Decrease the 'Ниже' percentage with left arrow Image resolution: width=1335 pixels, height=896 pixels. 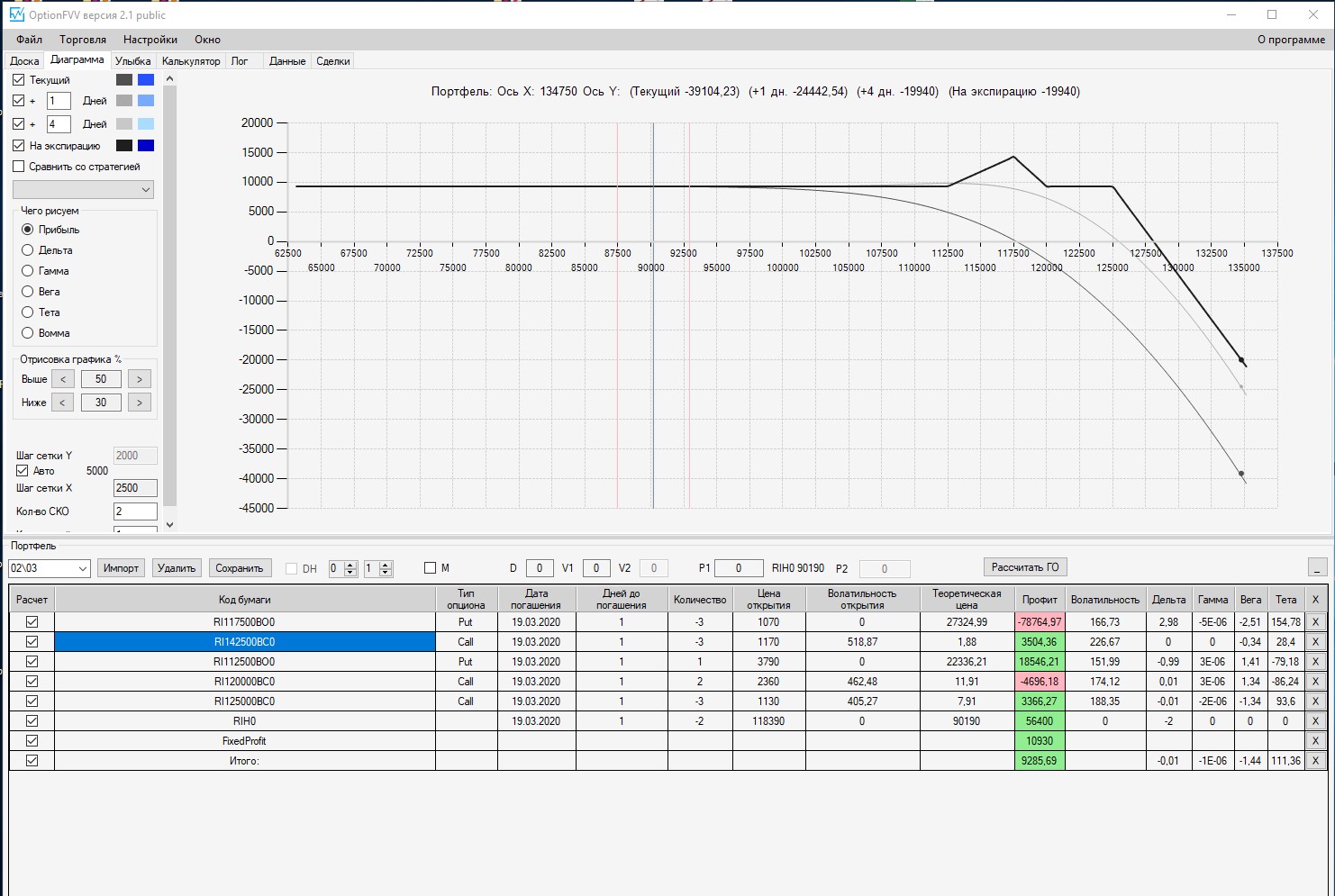(x=63, y=403)
